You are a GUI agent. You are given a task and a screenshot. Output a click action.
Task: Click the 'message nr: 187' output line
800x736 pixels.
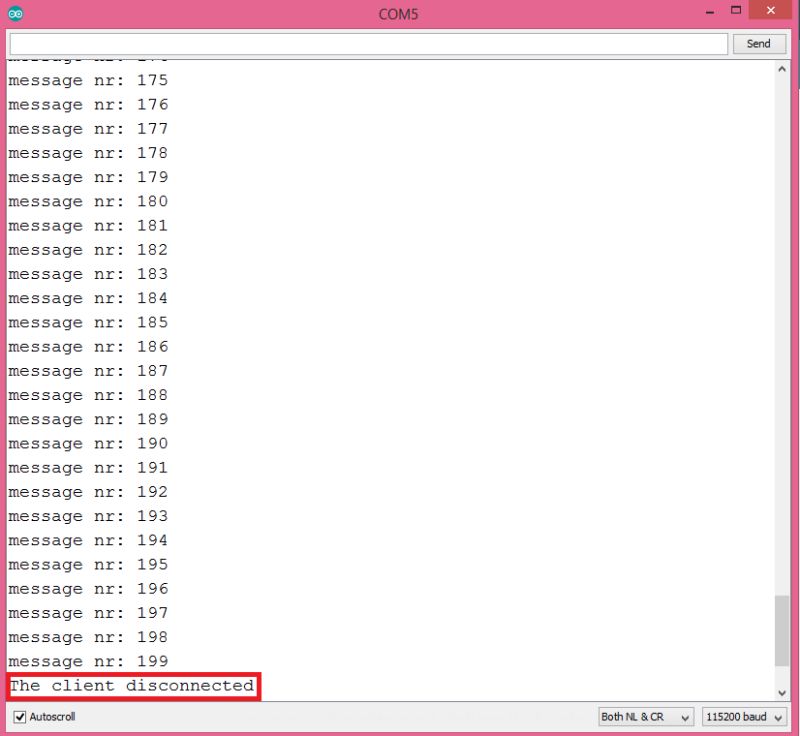tap(88, 370)
